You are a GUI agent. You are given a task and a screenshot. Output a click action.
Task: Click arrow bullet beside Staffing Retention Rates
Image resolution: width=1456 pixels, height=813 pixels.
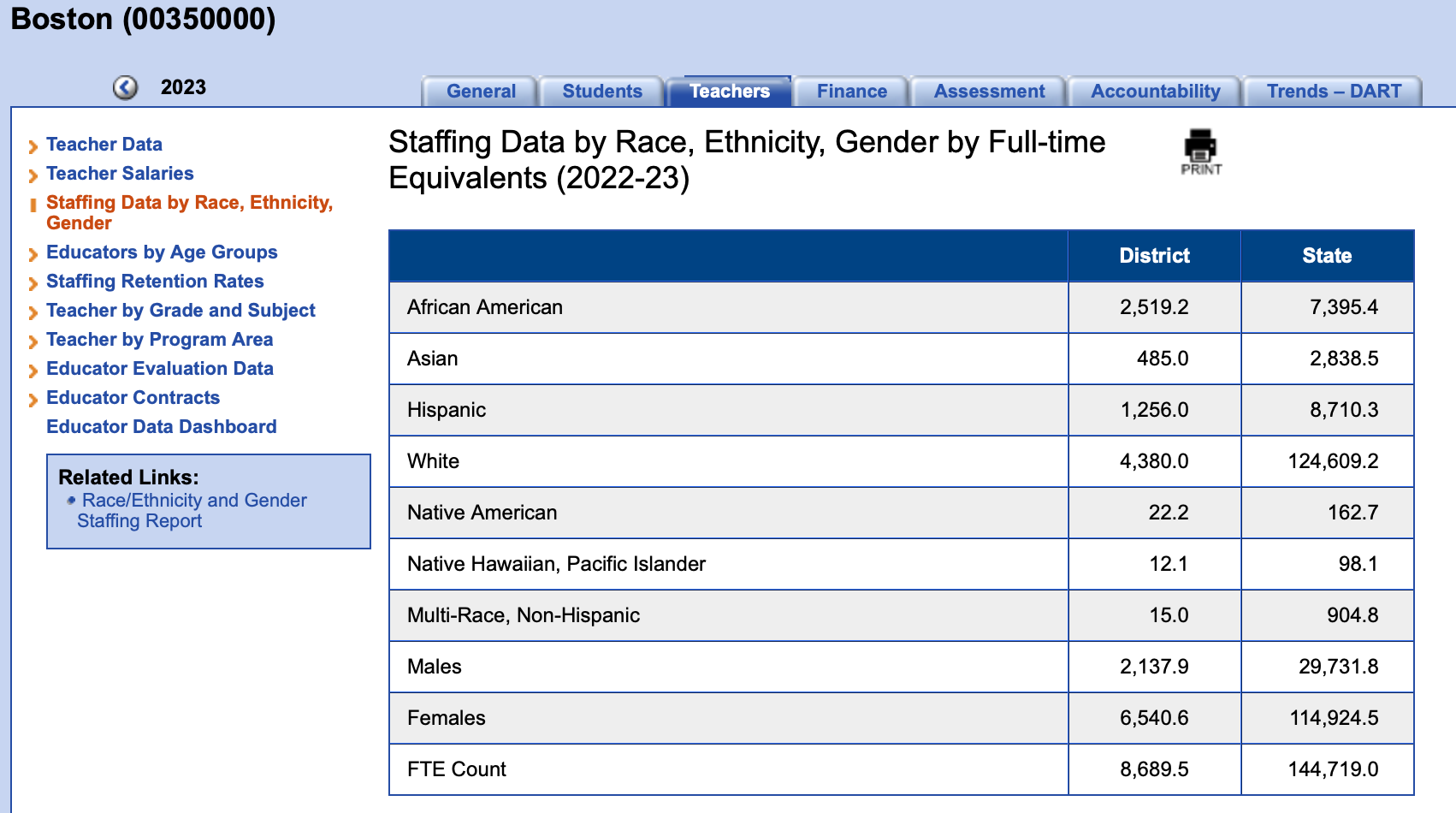click(x=33, y=283)
